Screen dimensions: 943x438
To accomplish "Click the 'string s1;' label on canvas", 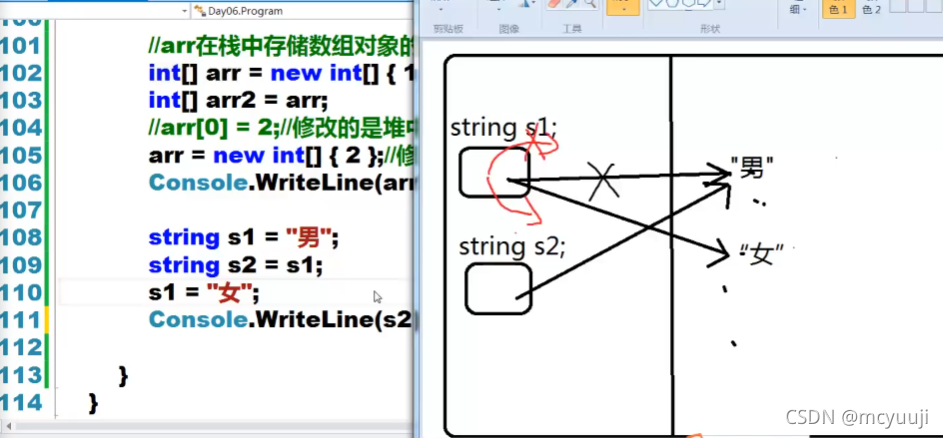I will click(504, 128).
